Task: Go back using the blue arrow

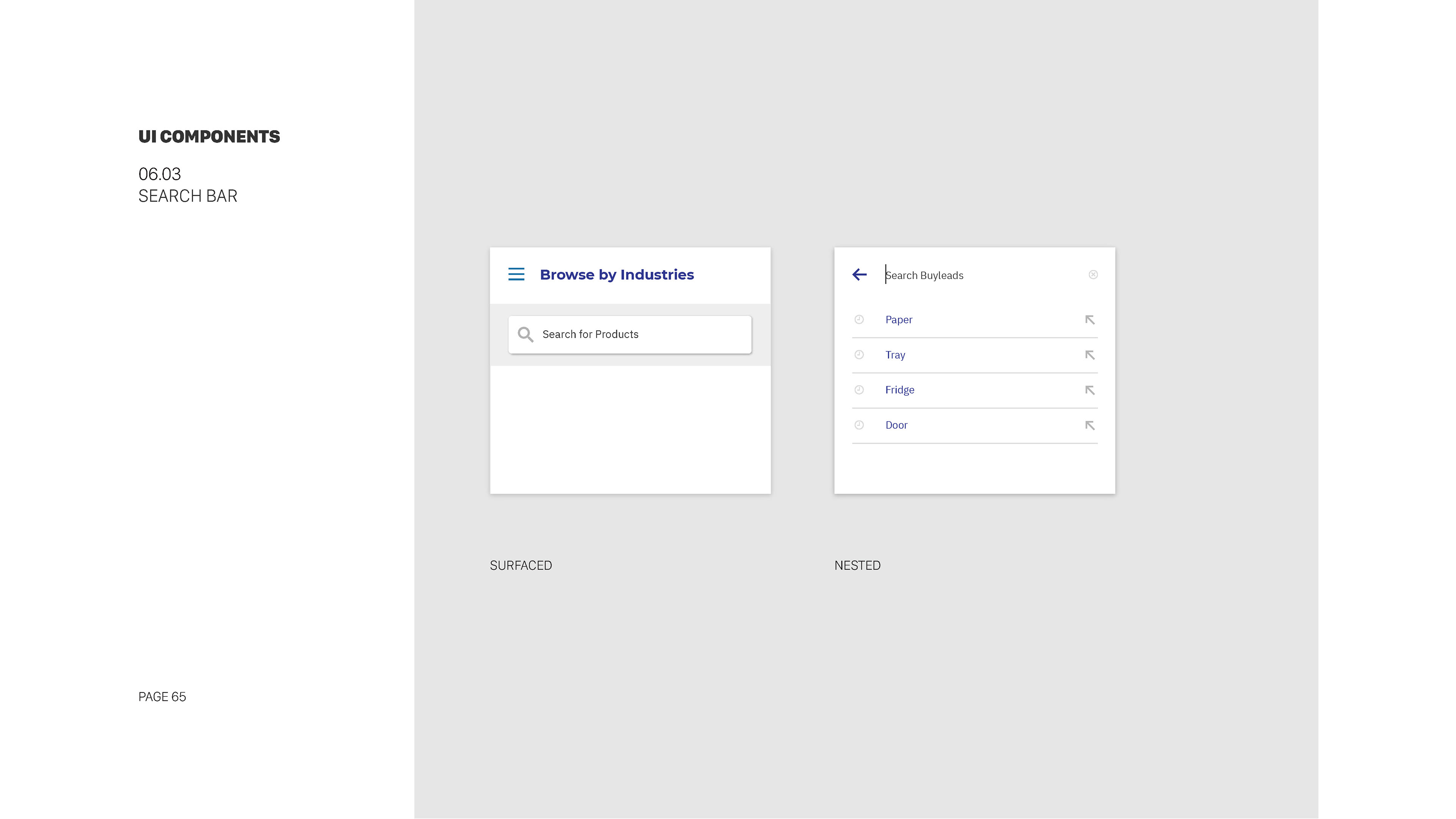Action: [859, 275]
